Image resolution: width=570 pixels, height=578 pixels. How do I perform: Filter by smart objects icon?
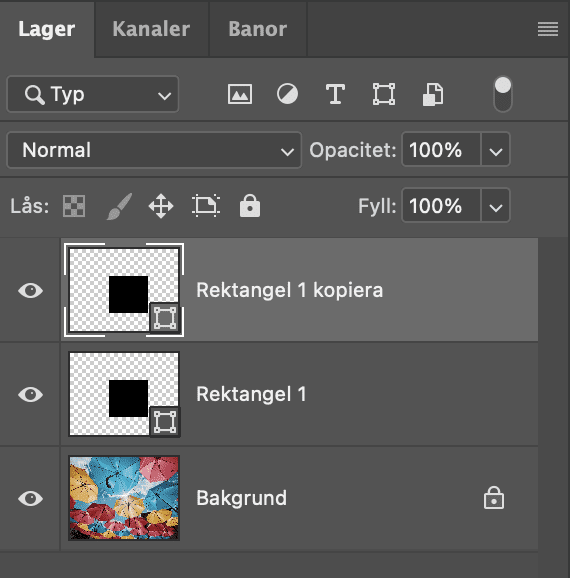[x=433, y=94]
